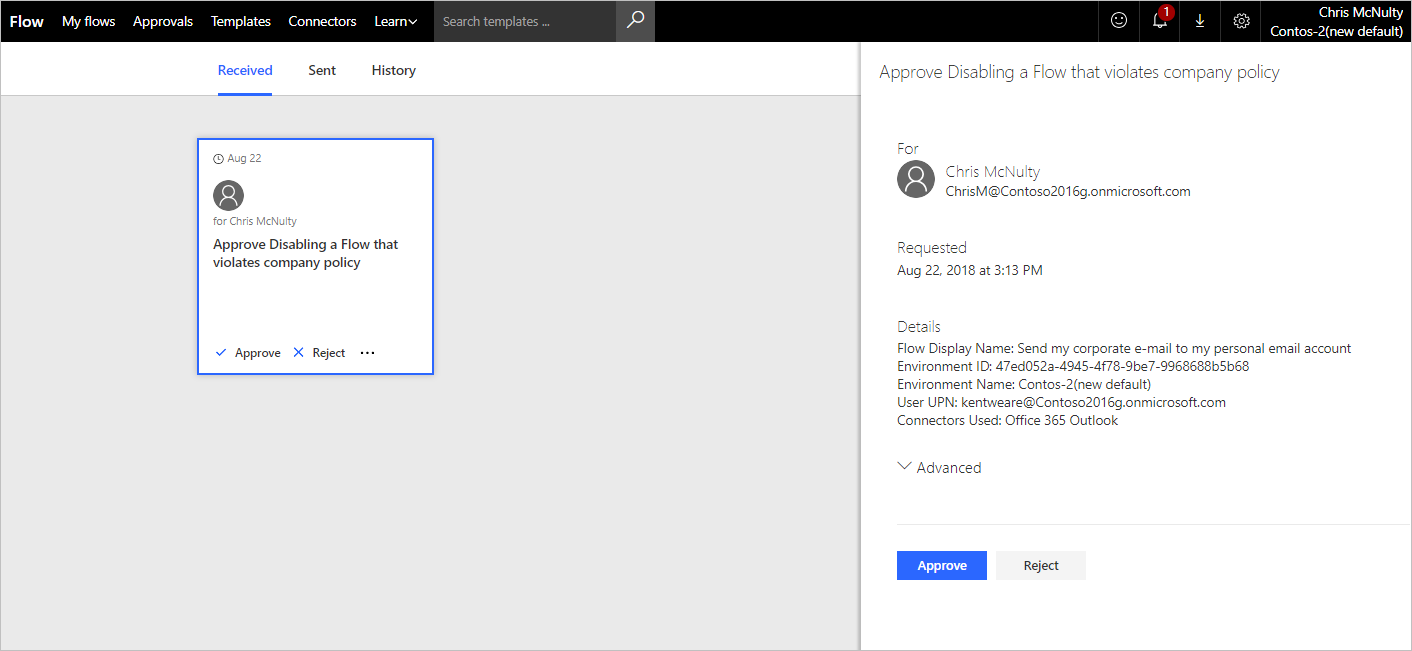
Task: Open the three-dots menu on approval card
Action: [x=367, y=353]
